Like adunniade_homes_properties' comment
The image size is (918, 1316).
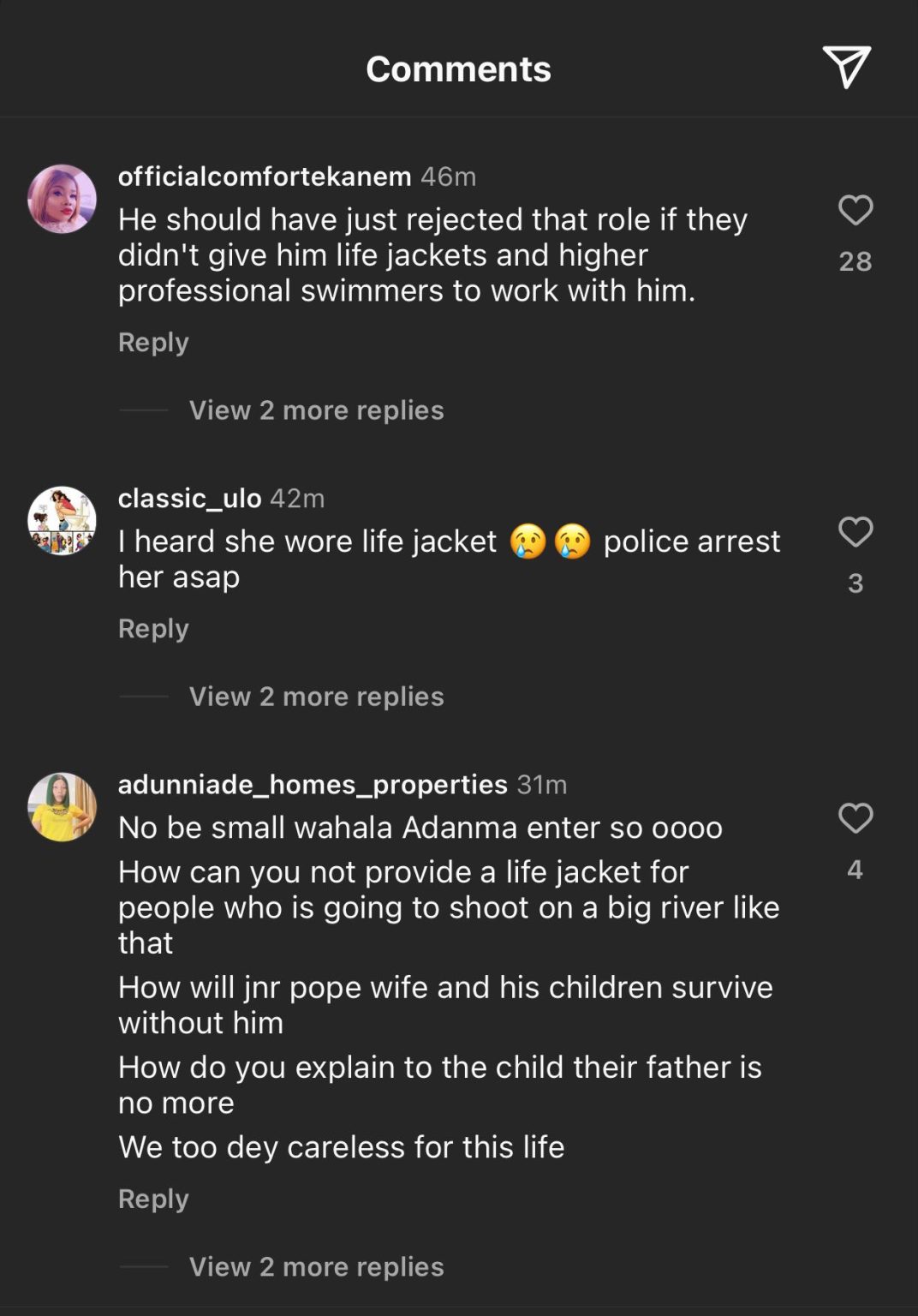click(x=855, y=818)
